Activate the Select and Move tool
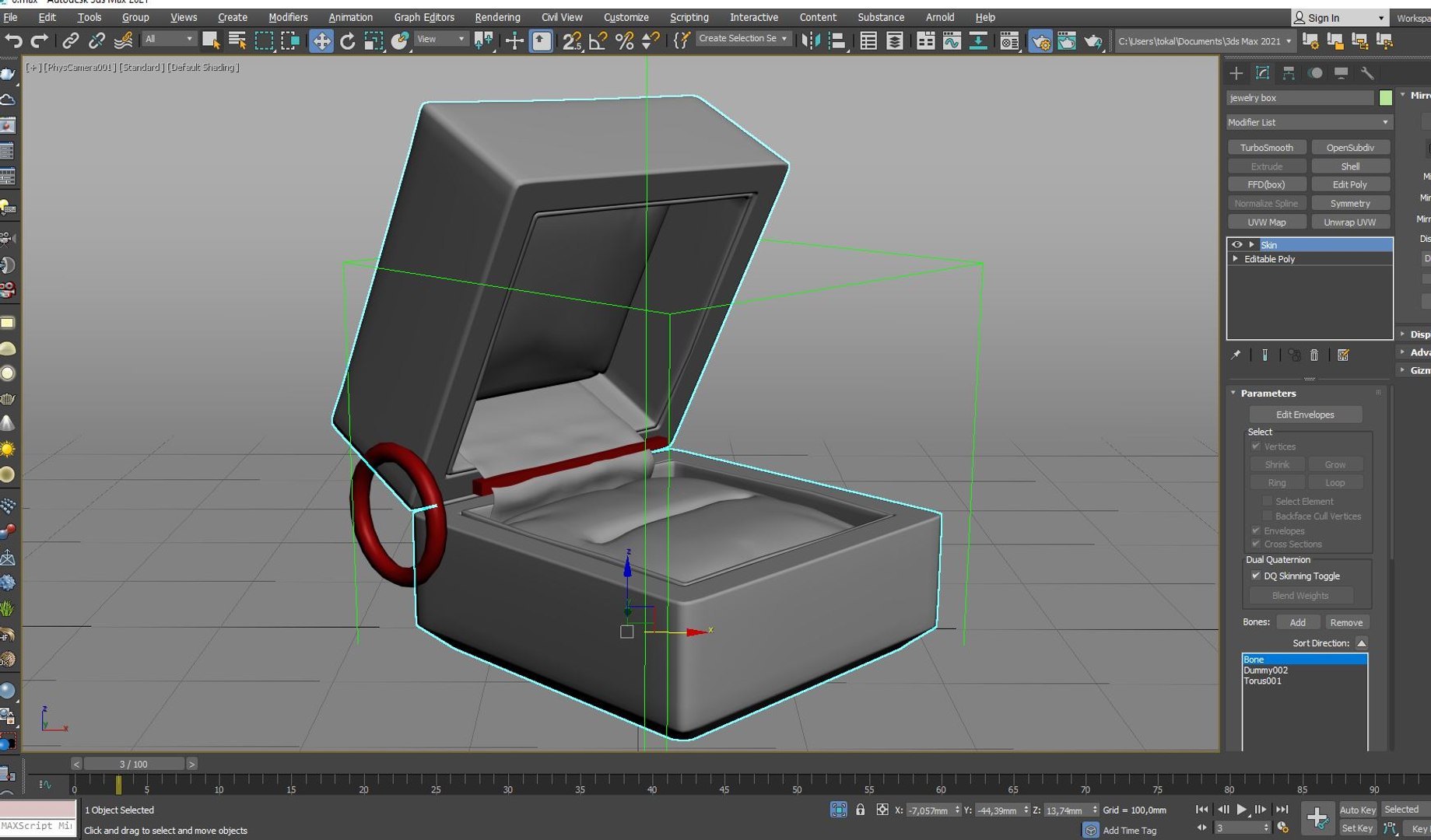The width and height of the screenshot is (1431, 840). tap(321, 40)
